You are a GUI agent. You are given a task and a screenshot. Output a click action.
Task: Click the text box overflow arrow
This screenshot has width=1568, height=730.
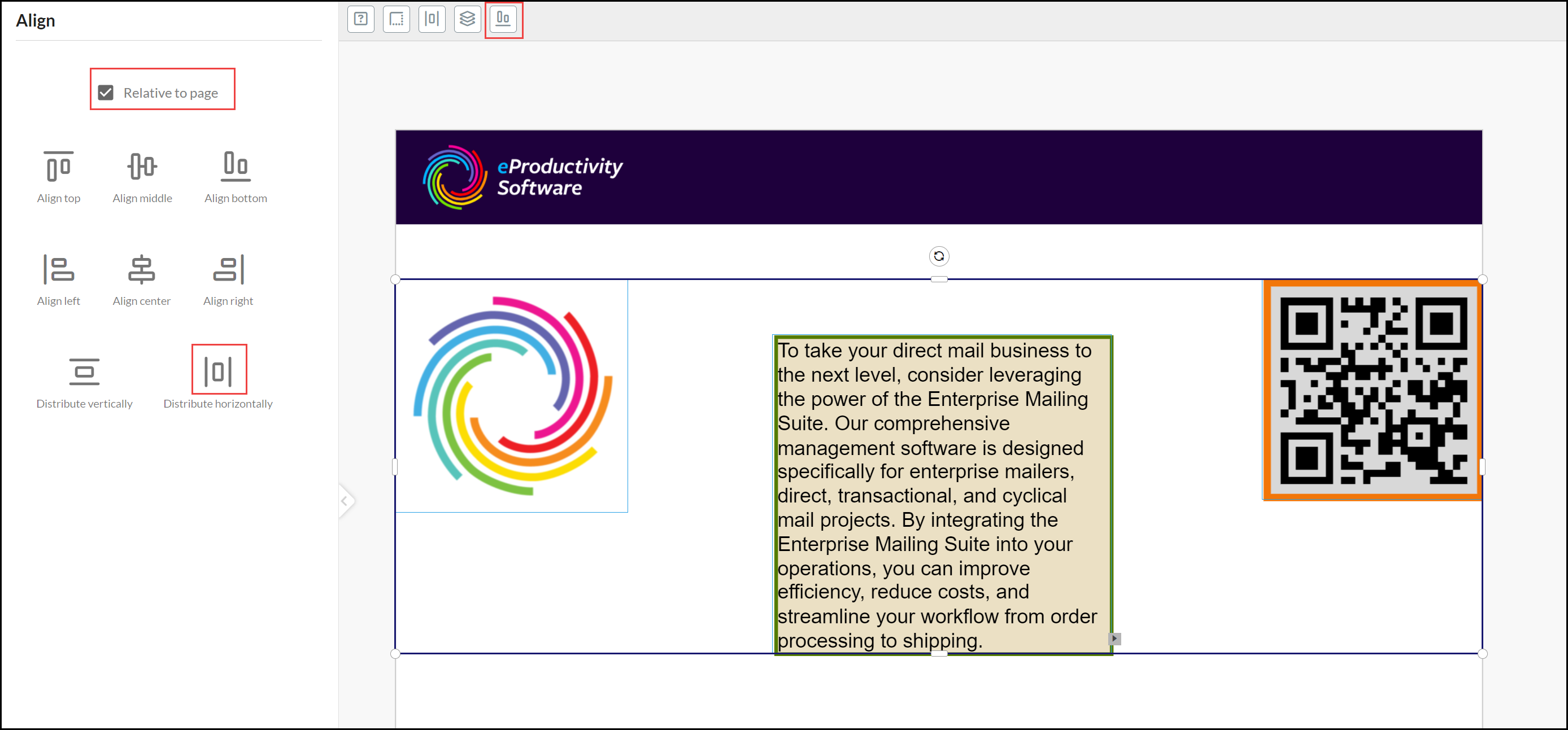click(1114, 638)
